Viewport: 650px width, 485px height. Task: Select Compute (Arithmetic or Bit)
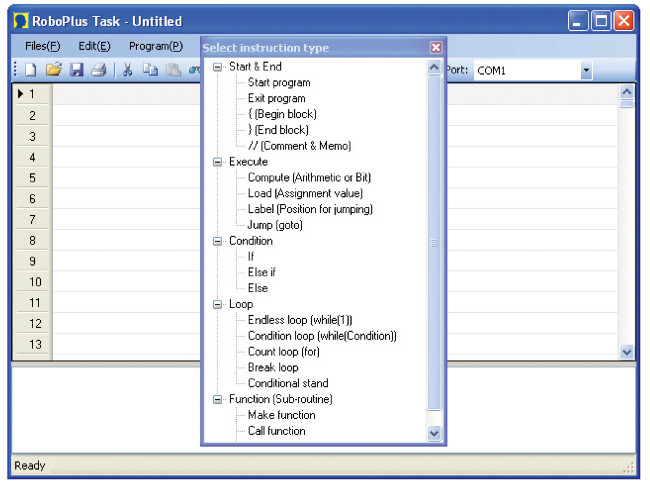pyautogui.click(x=309, y=177)
